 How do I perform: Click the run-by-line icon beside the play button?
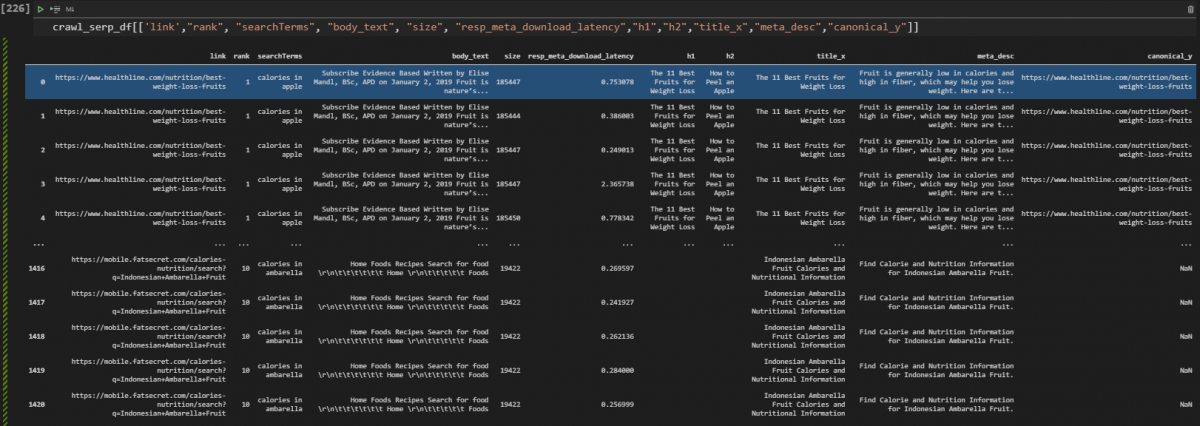tap(54, 8)
